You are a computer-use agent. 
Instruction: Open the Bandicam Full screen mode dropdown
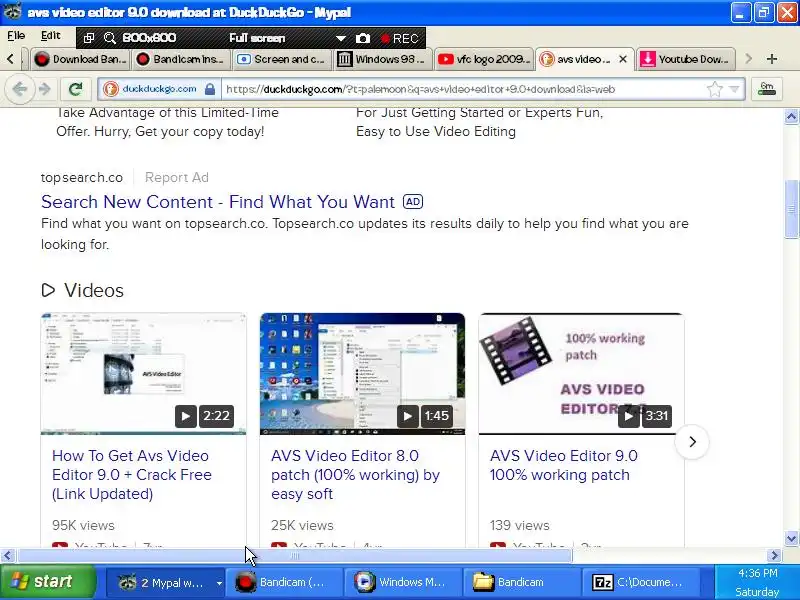coord(340,38)
